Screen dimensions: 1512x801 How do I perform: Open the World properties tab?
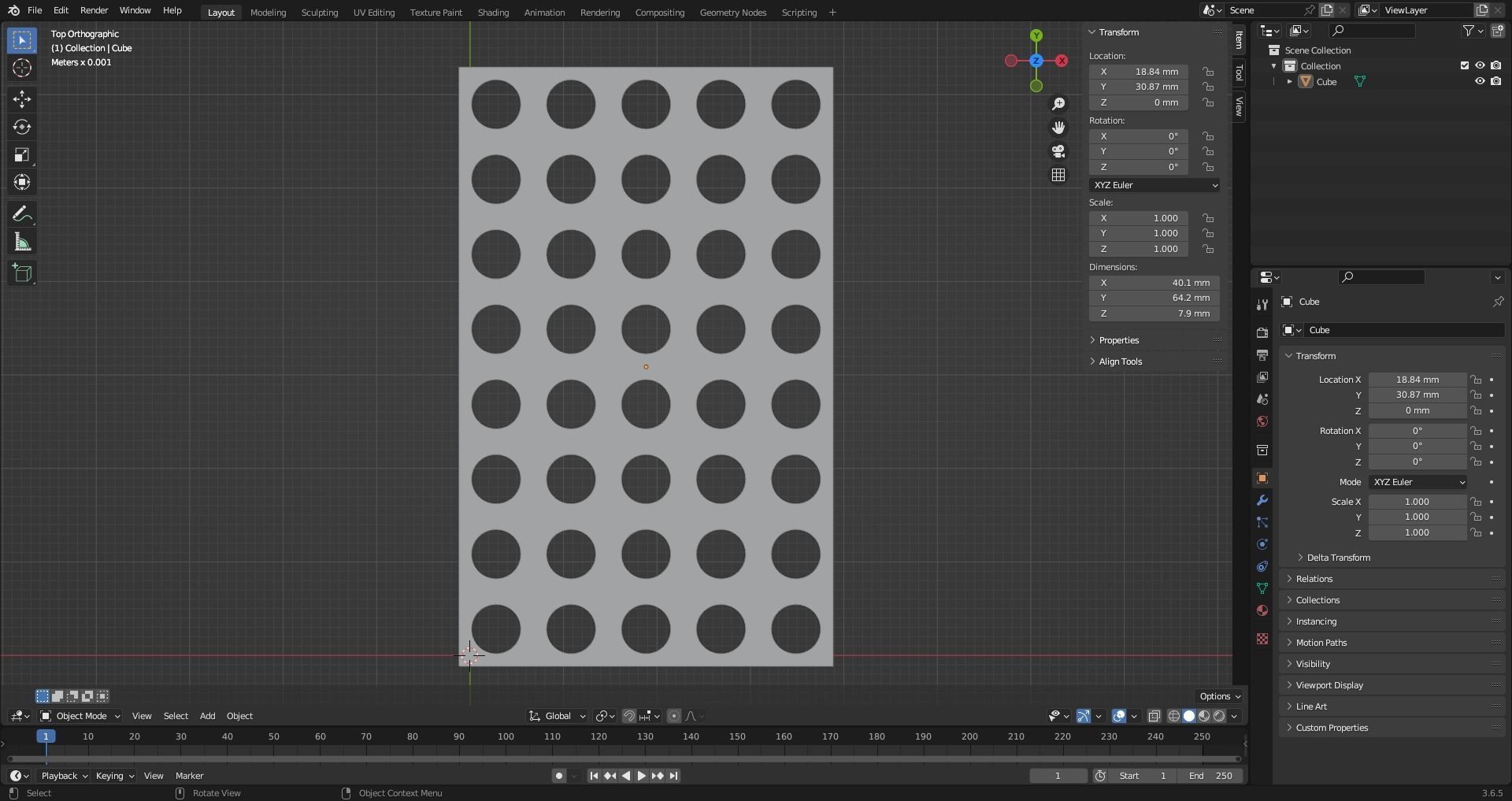point(1262,421)
